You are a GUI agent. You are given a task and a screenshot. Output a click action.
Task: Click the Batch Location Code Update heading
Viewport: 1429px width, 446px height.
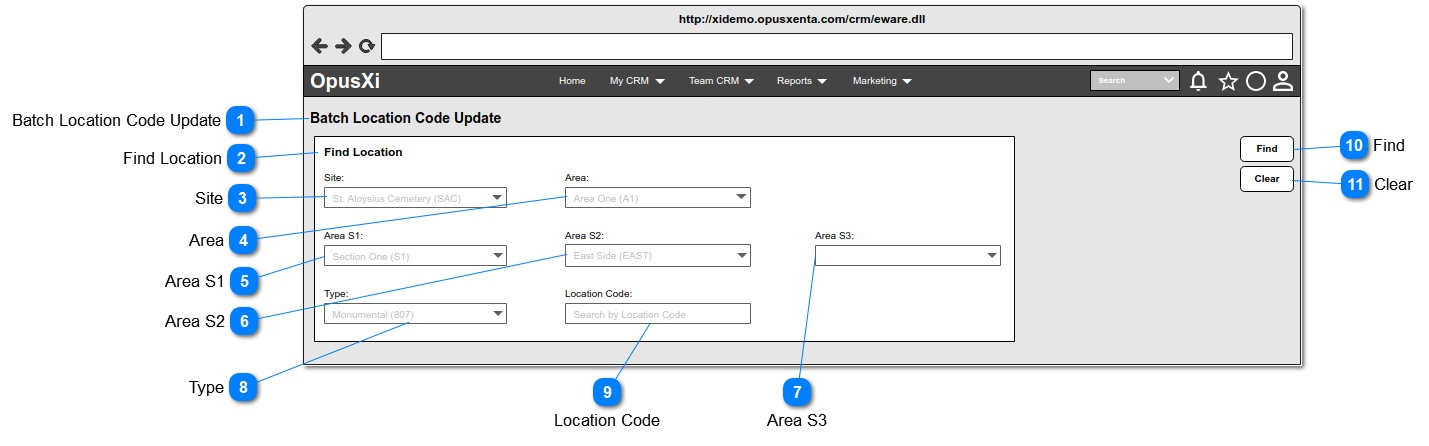coord(405,118)
